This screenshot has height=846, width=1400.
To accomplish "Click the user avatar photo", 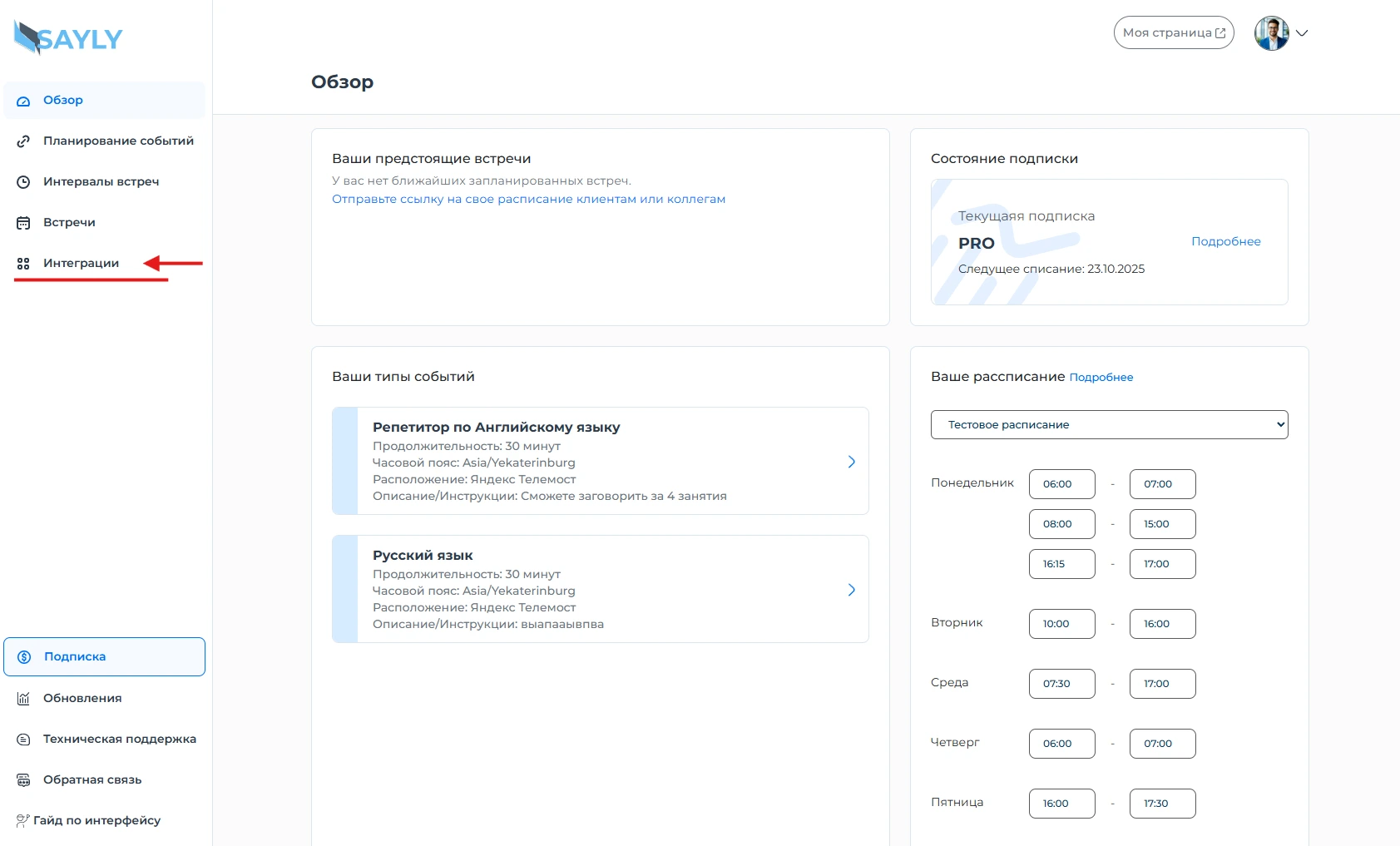I will [1271, 33].
